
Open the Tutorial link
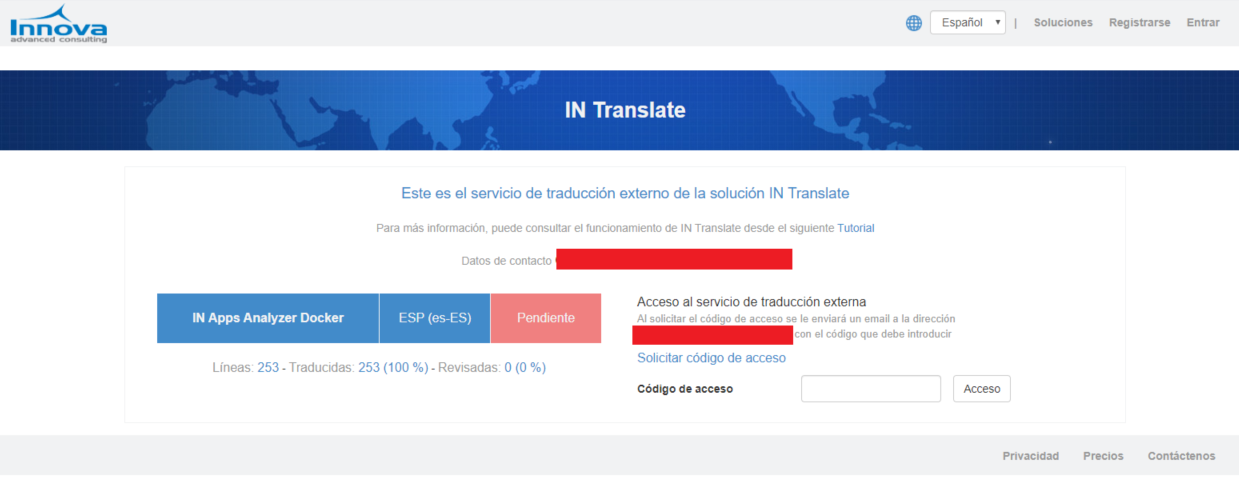point(856,228)
